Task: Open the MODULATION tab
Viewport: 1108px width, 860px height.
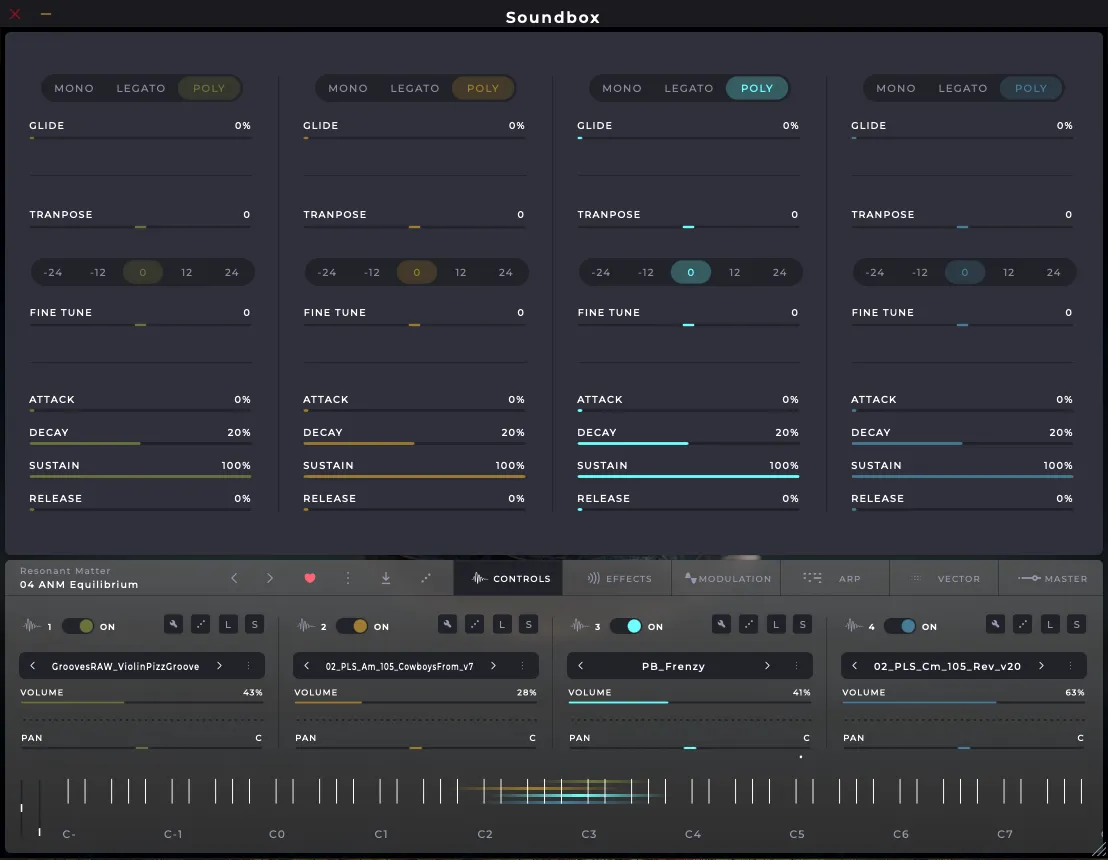Action: click(727, 578)
